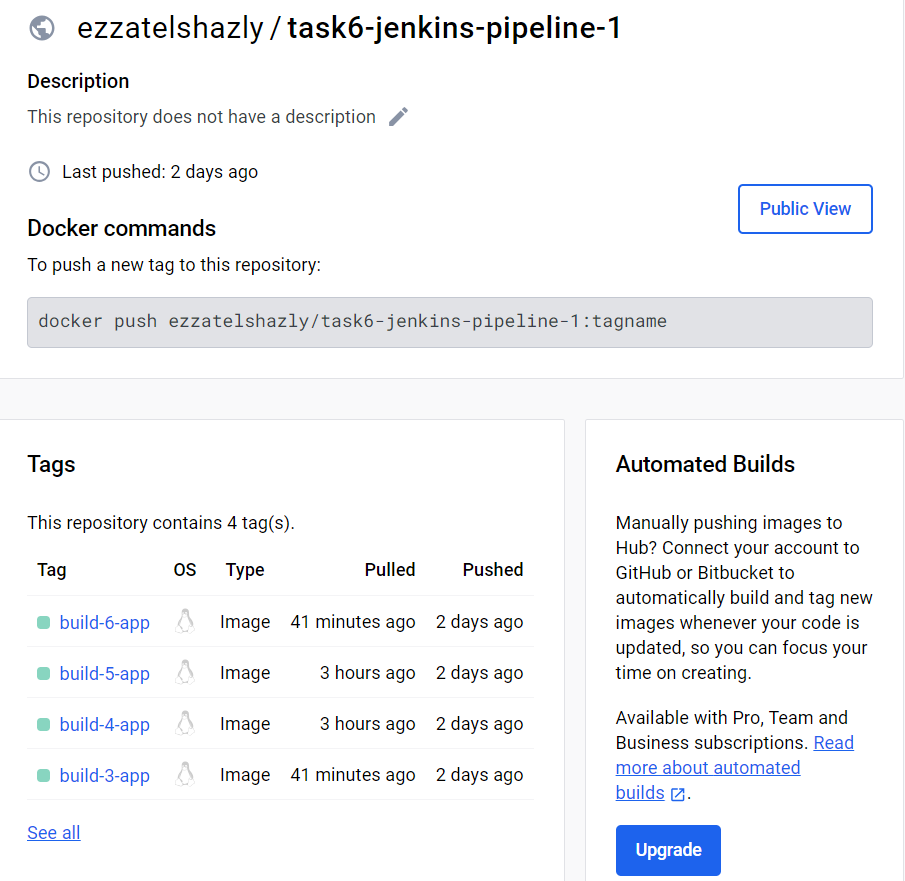The height and width of the screenshot is (881, 905).
Task: Open Read more about automated builds link
Action: click(832, 743)
